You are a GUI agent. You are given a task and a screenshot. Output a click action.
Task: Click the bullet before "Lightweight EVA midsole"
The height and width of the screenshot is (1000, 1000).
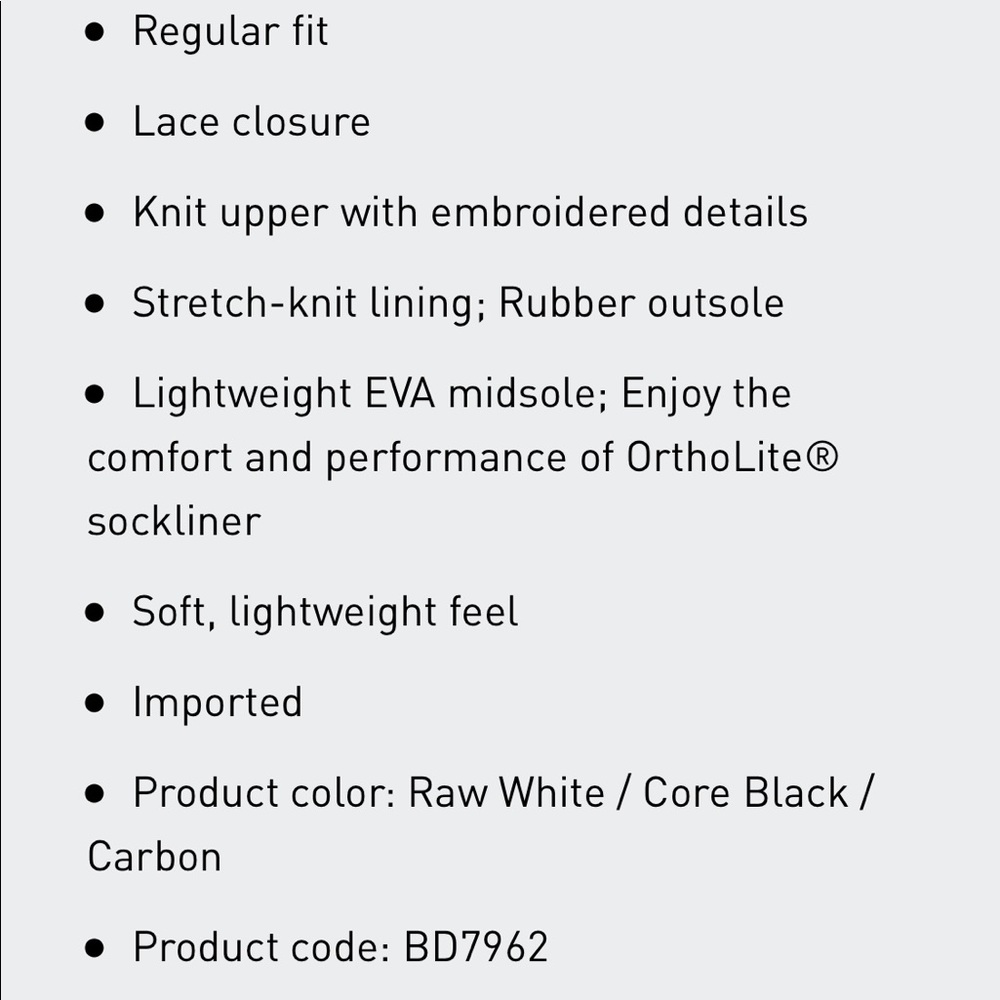(95, 394)
